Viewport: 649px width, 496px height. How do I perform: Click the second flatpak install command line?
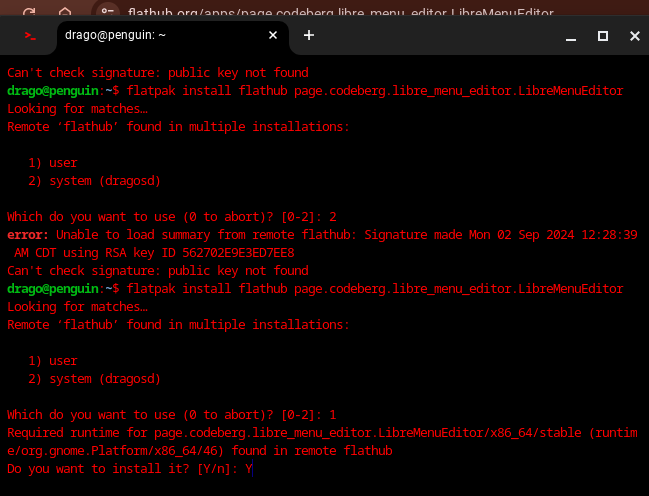coord(315,289)
